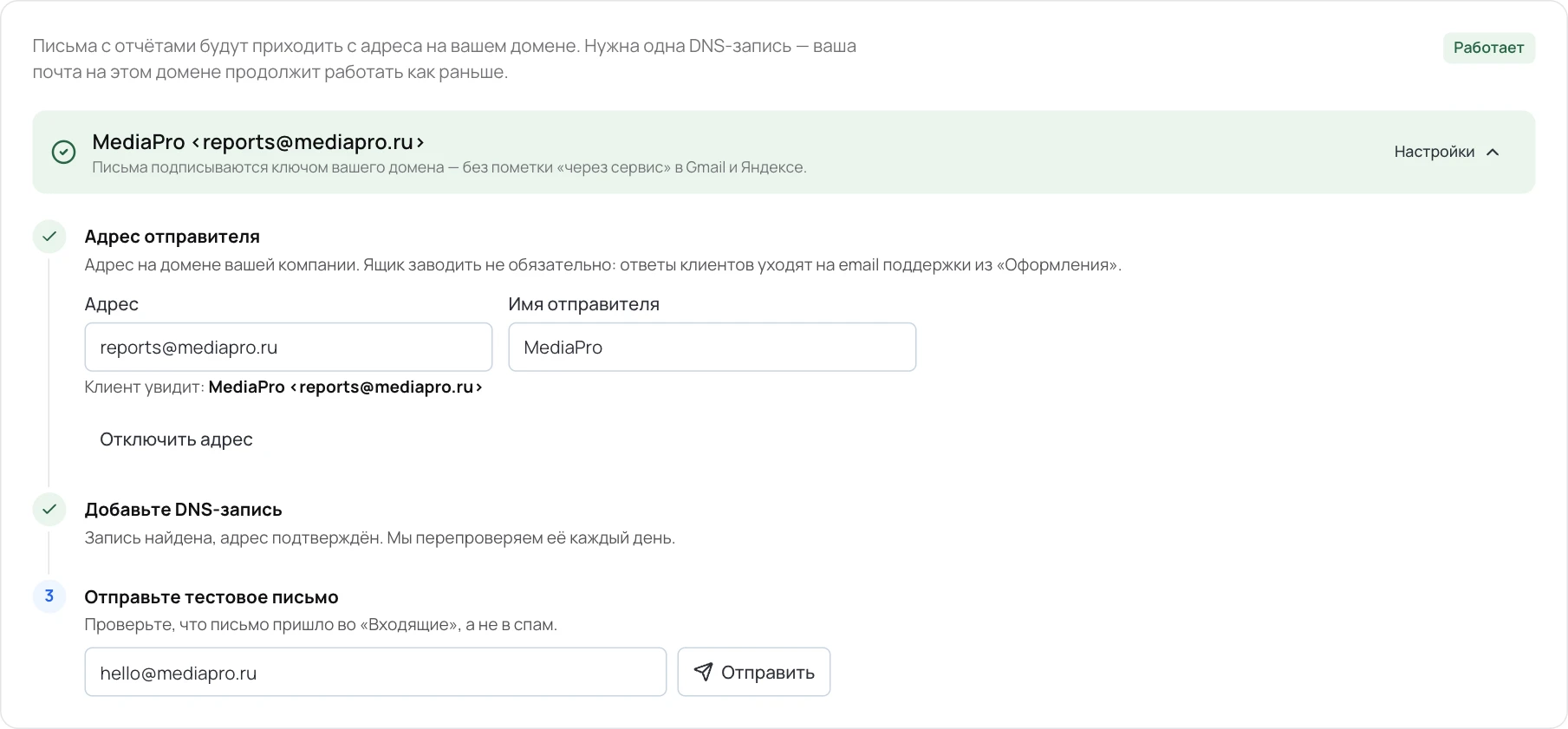The image size is (1568, 729).
Task: Click banner title MediaPro <reports@mediapro.ru>
Action: click(258, 142)
